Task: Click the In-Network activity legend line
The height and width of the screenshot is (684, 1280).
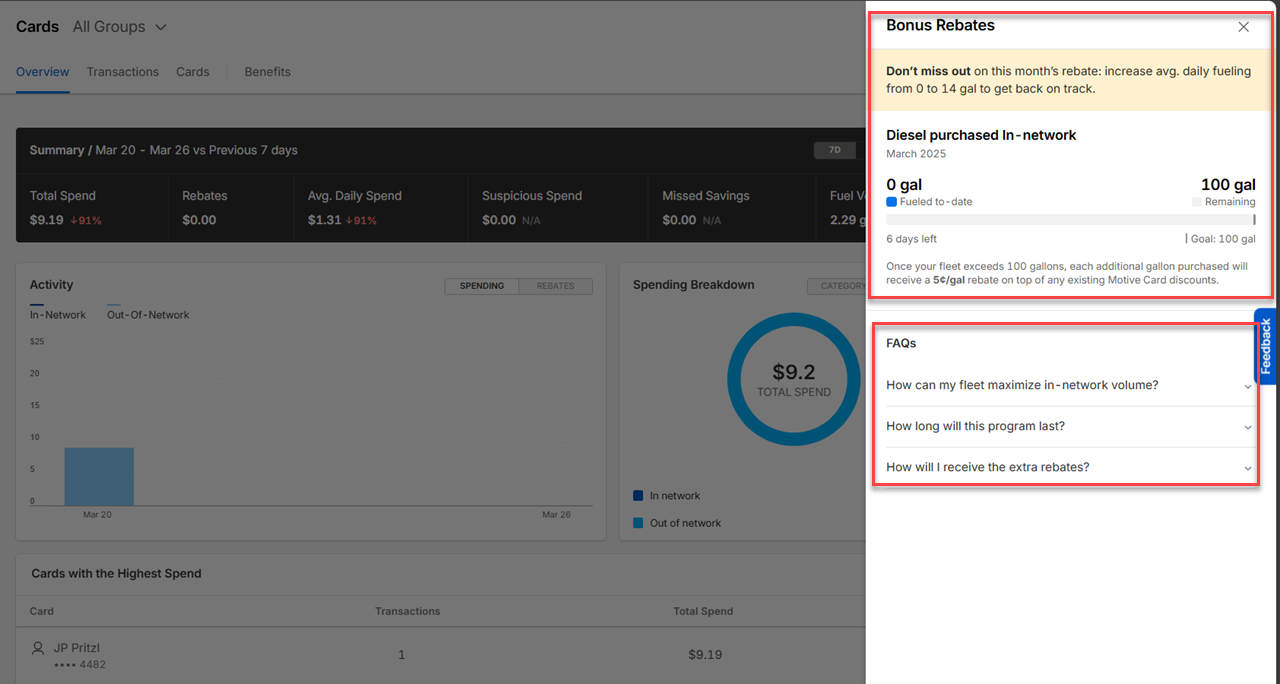Action: 37,305
